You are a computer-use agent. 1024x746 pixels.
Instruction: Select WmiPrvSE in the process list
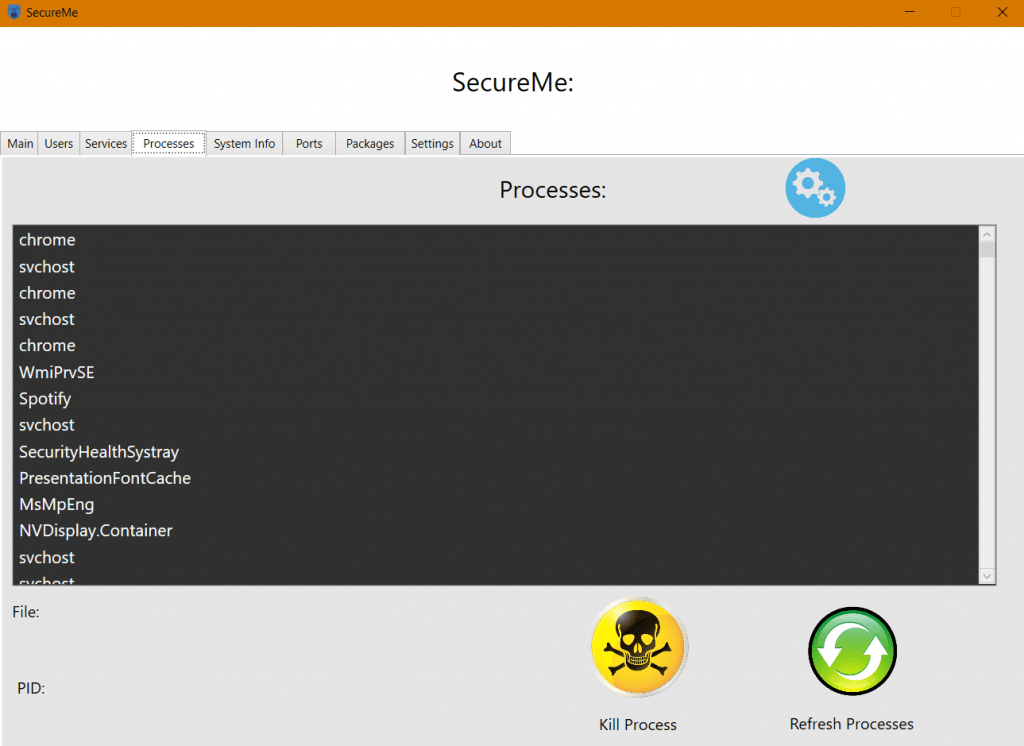click(x=495, y=372)
